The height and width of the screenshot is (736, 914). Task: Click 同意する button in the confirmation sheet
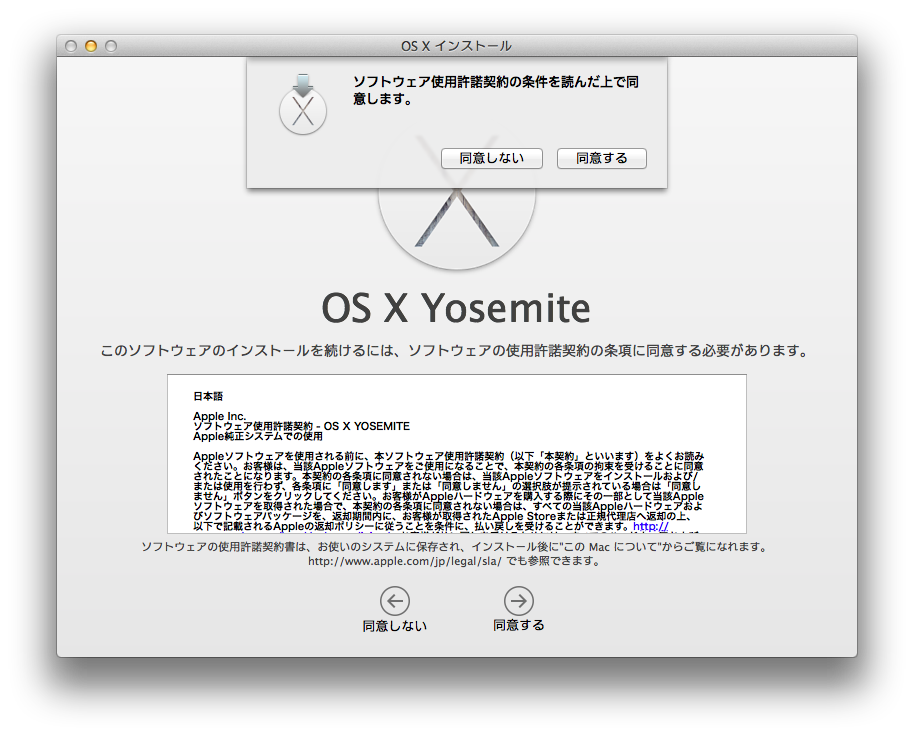(602, 158)
